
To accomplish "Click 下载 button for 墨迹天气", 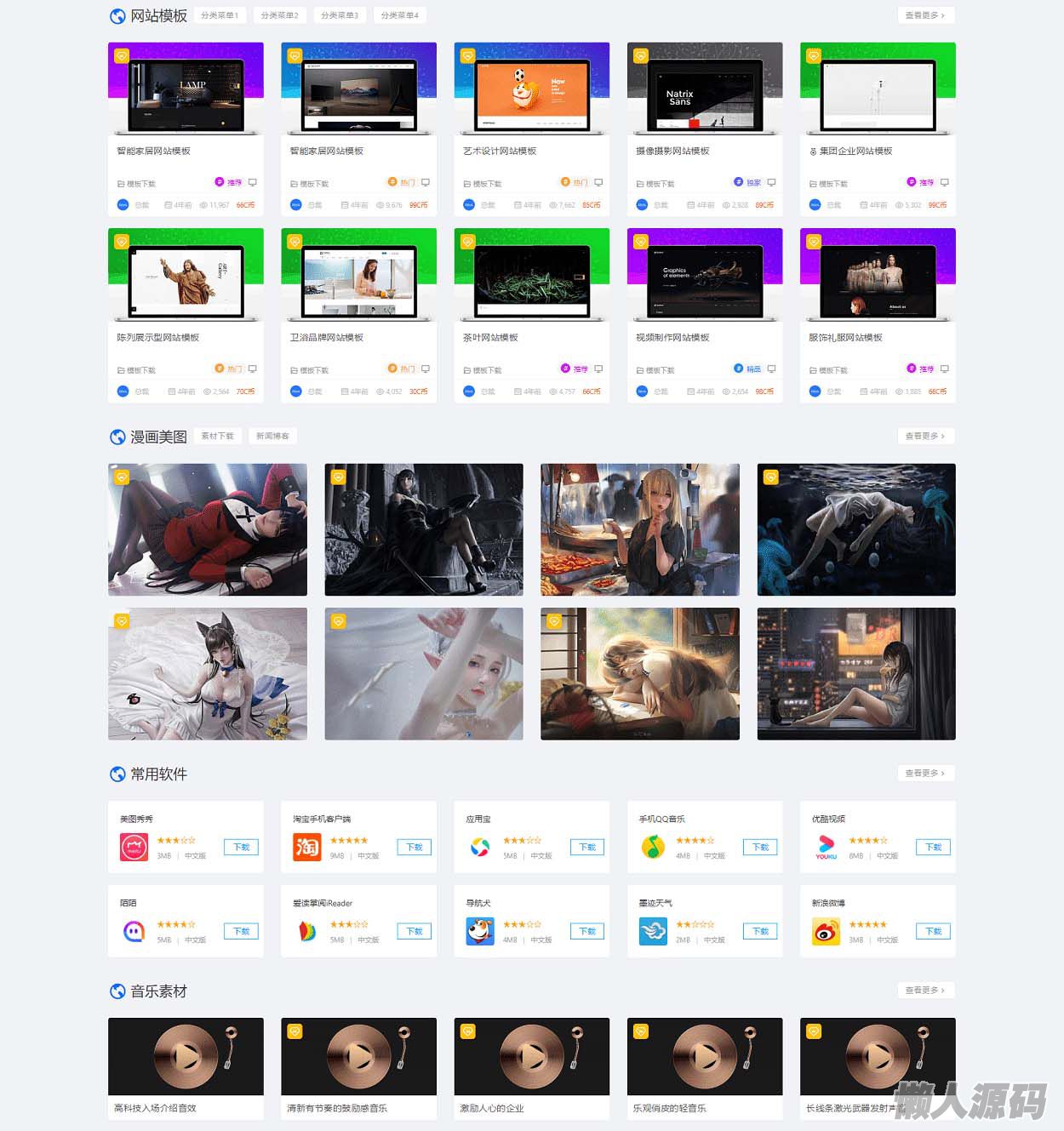I will click(x=761, y=931).
